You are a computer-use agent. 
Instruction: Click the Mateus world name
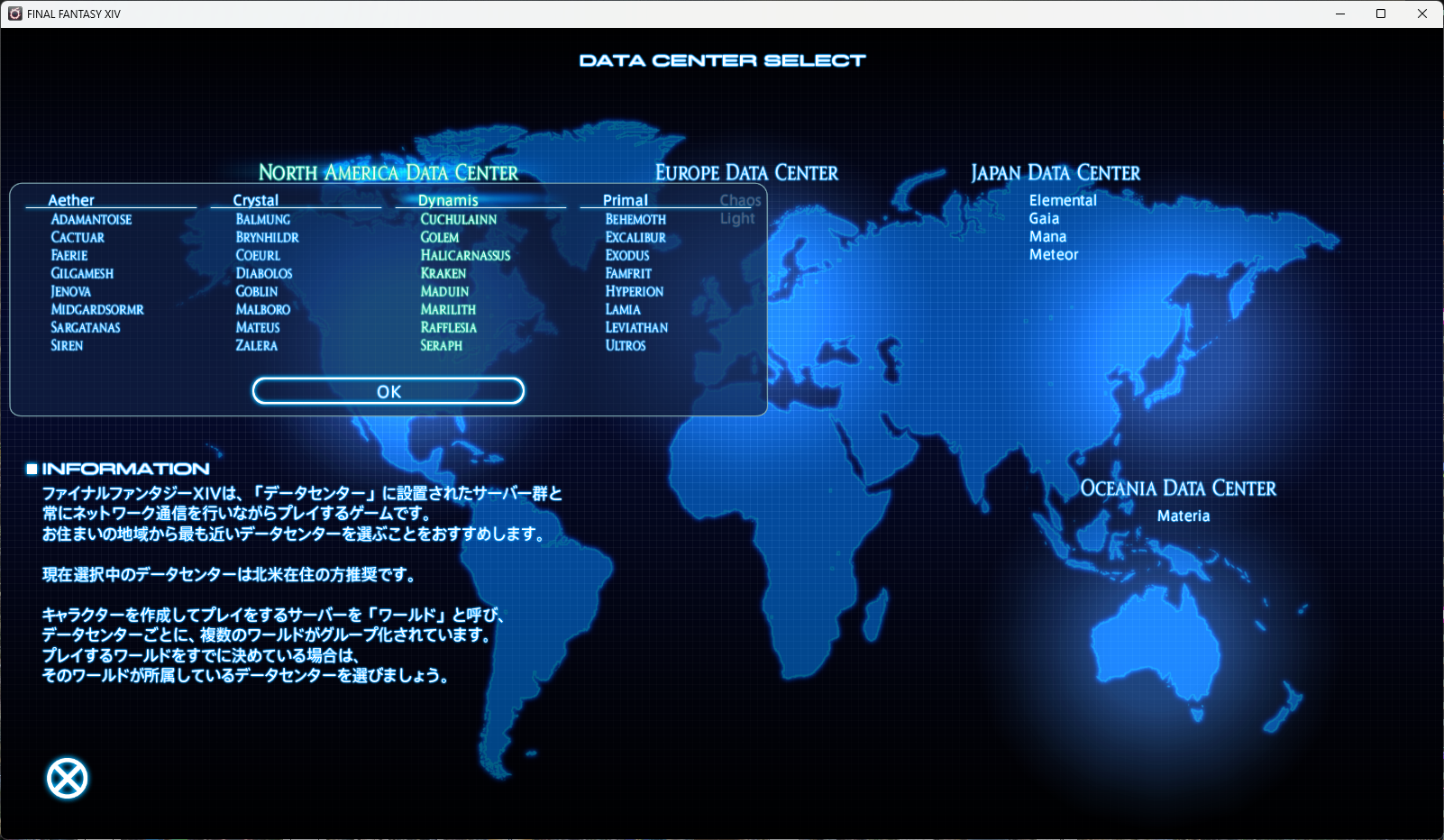tap(258, 327)
